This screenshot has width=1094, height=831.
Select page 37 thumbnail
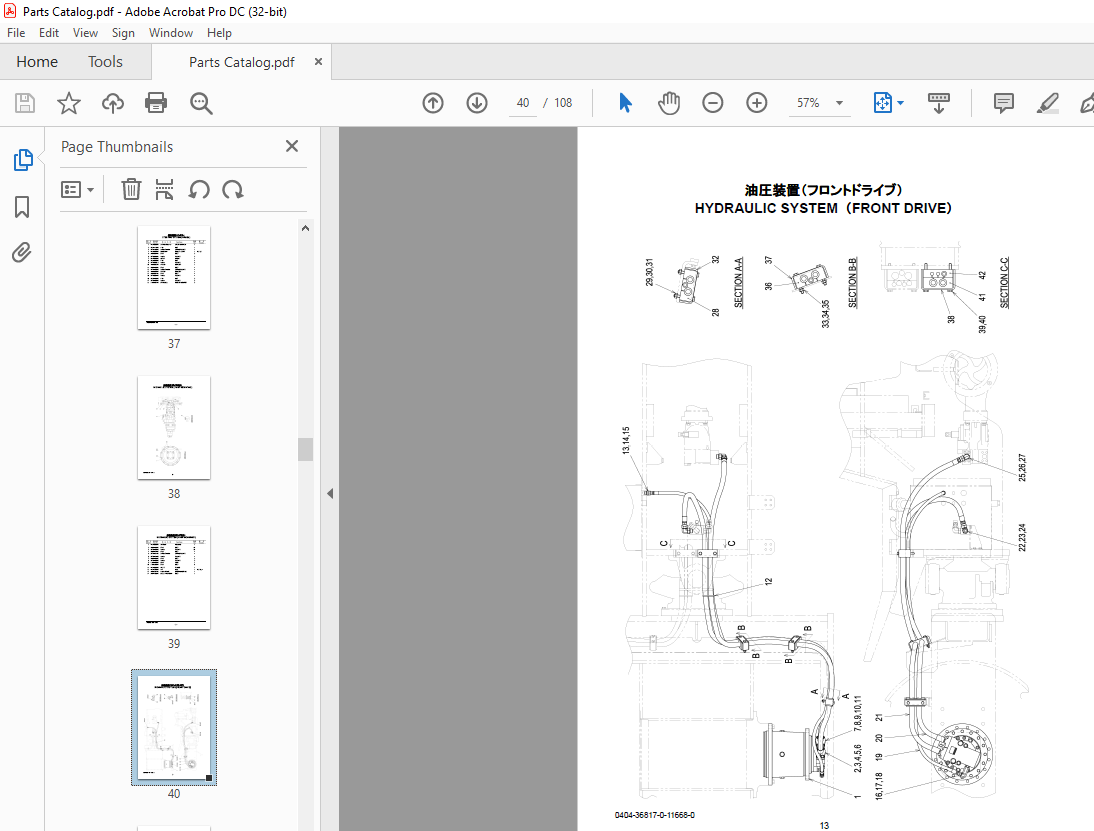[x=174, y=277]
